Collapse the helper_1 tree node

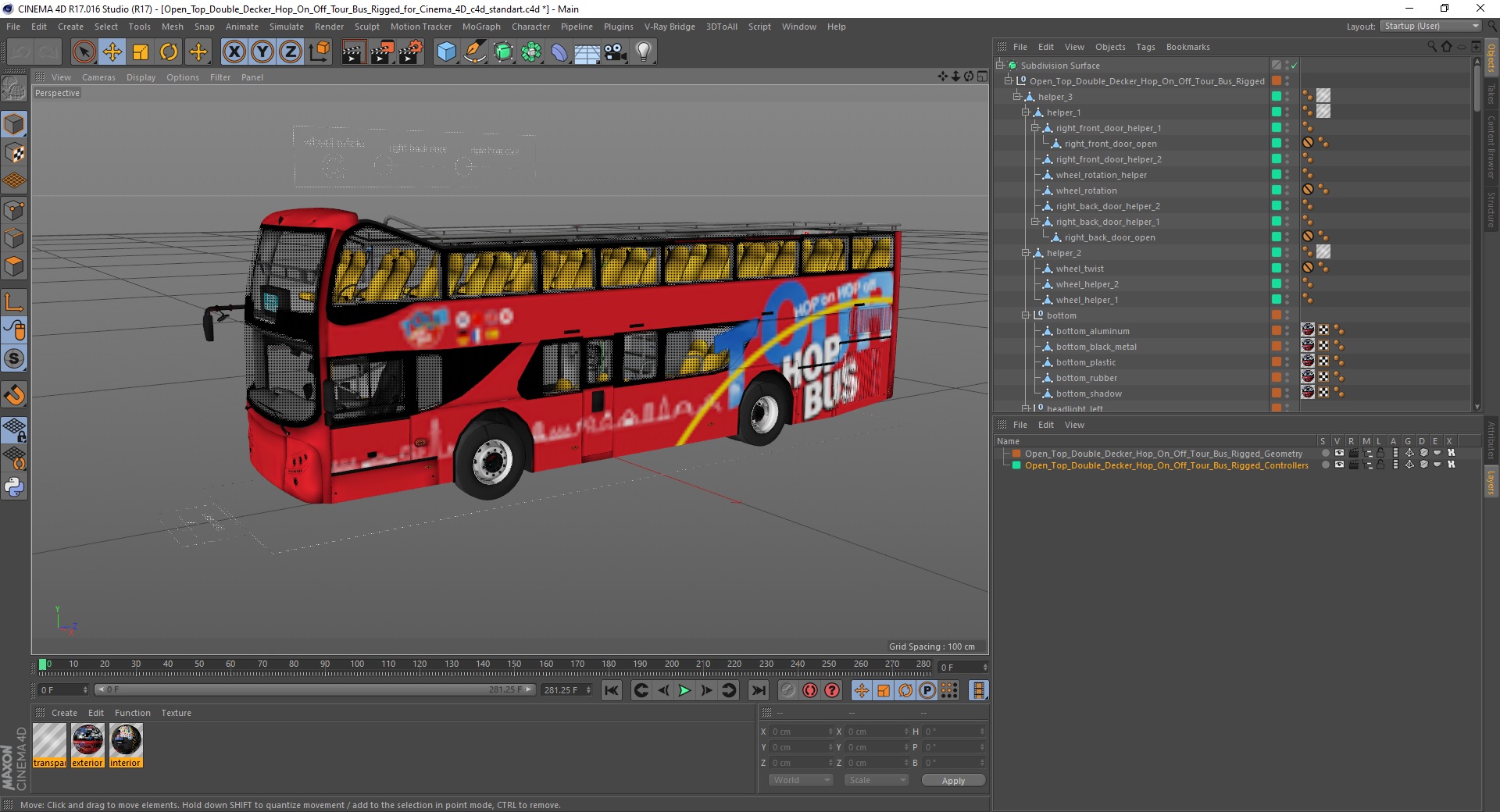point(1026,112)
